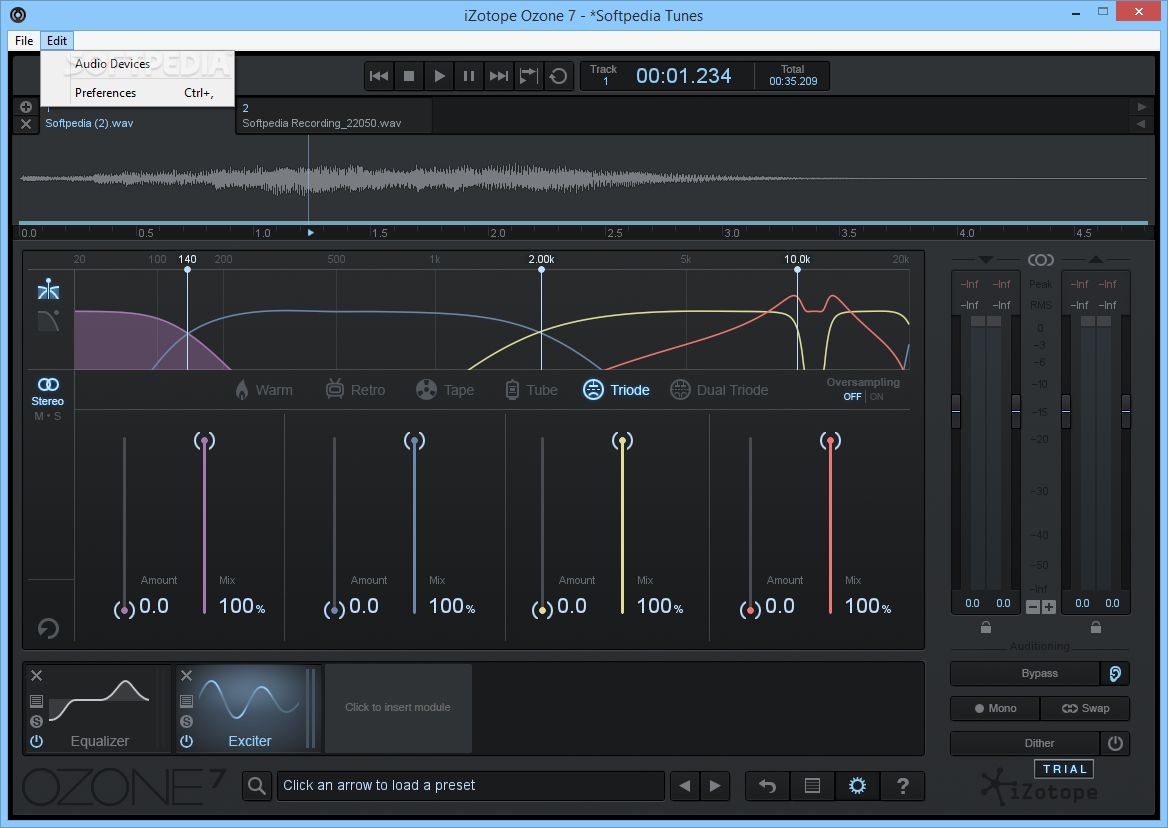
Task: Solo the Exciter module
Action: 186,722
